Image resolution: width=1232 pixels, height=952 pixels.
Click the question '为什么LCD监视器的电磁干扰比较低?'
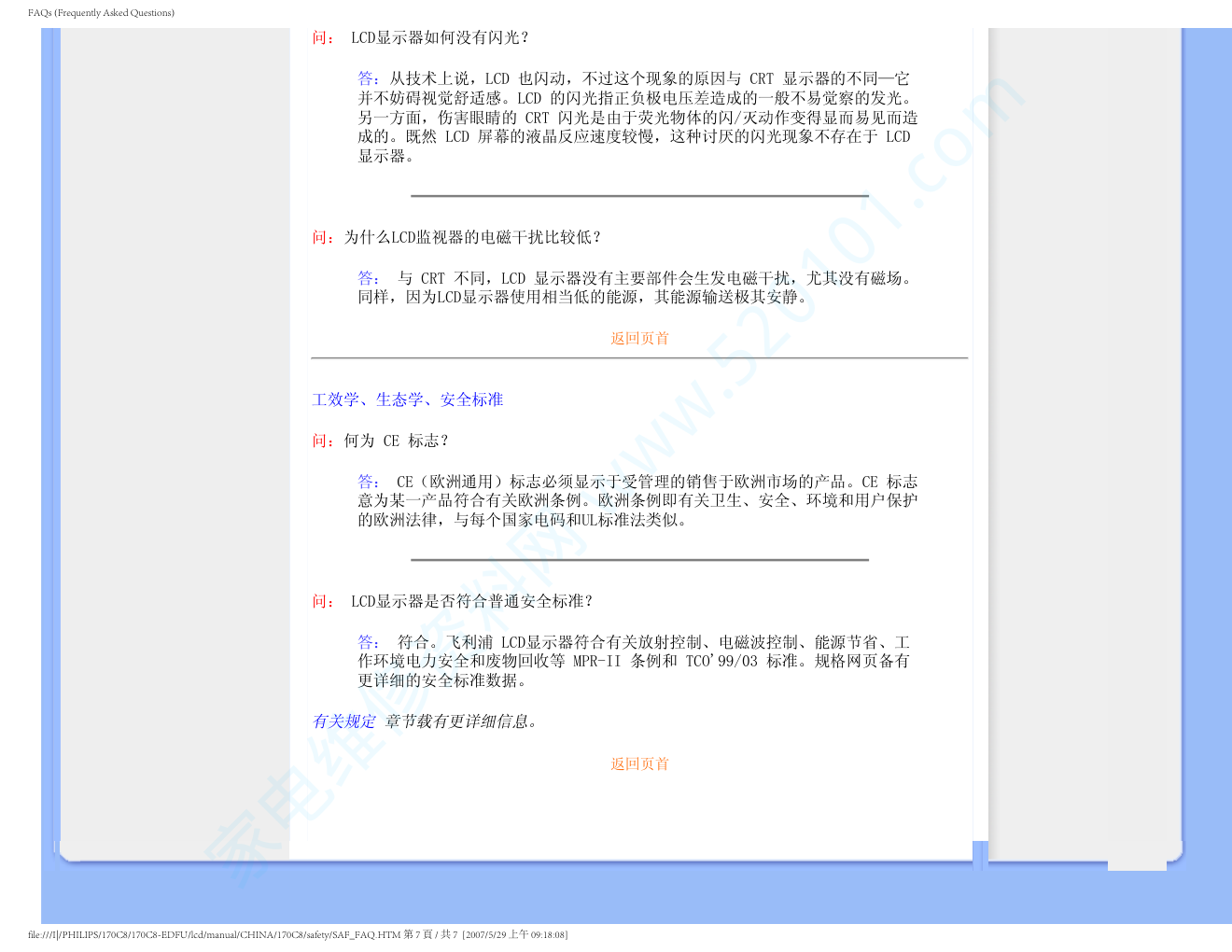pyautogui.click(x=473, y=237)
